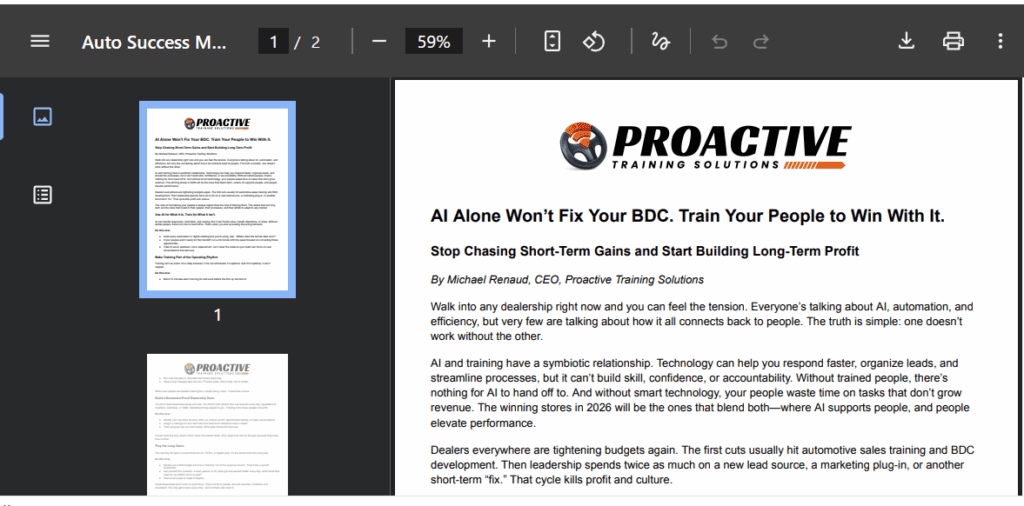
Task: Click the headline 'AI Alone Won't Fix Your BDC'
Action: point(687,216)
